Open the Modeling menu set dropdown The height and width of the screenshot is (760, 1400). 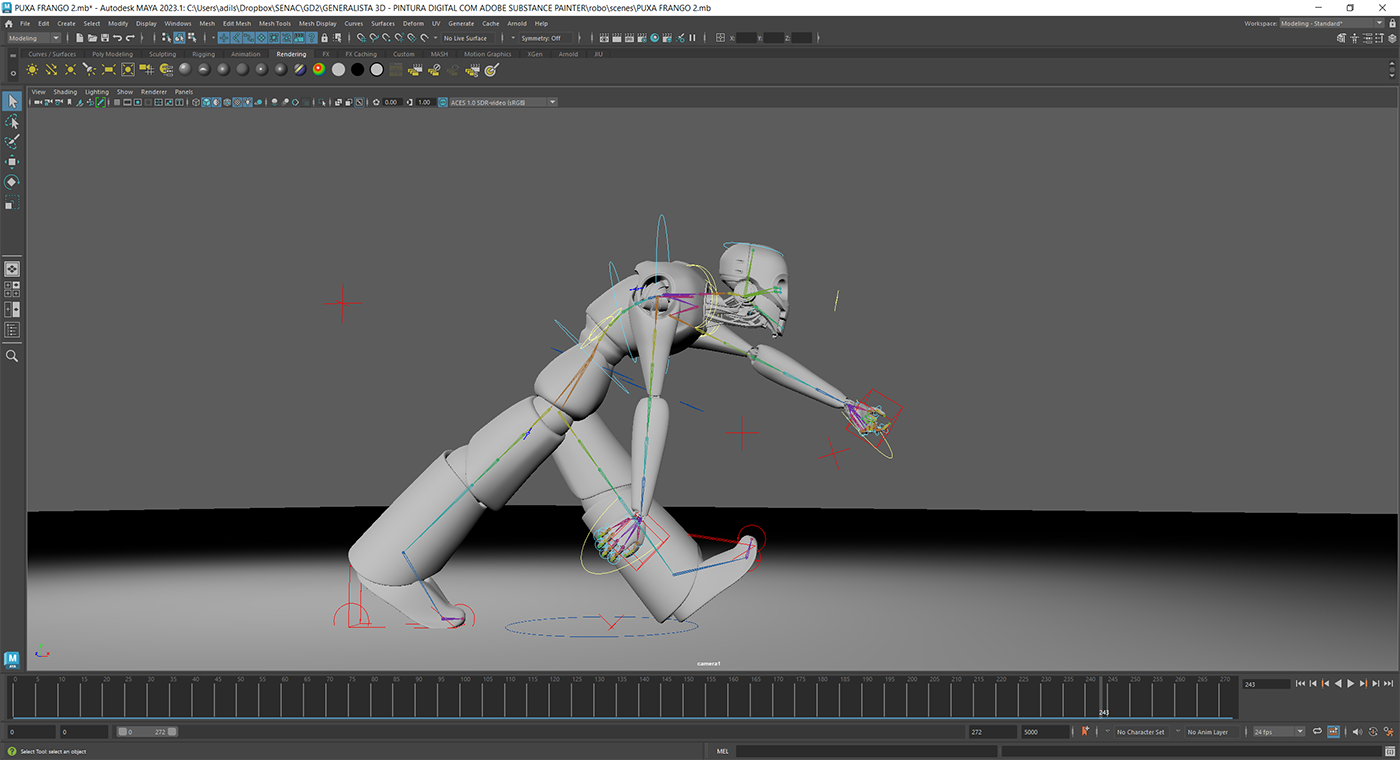point(35,38)
